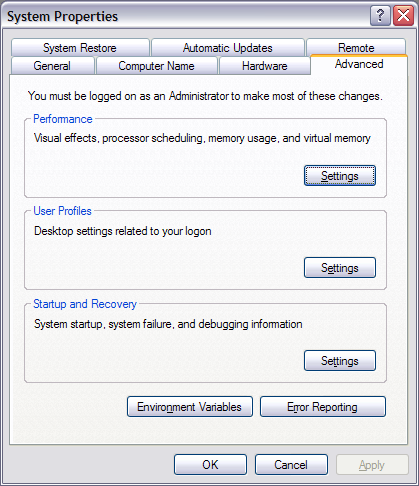Confirm changes with the OK button
Viewport: 419px width, 486px height.
210,465
